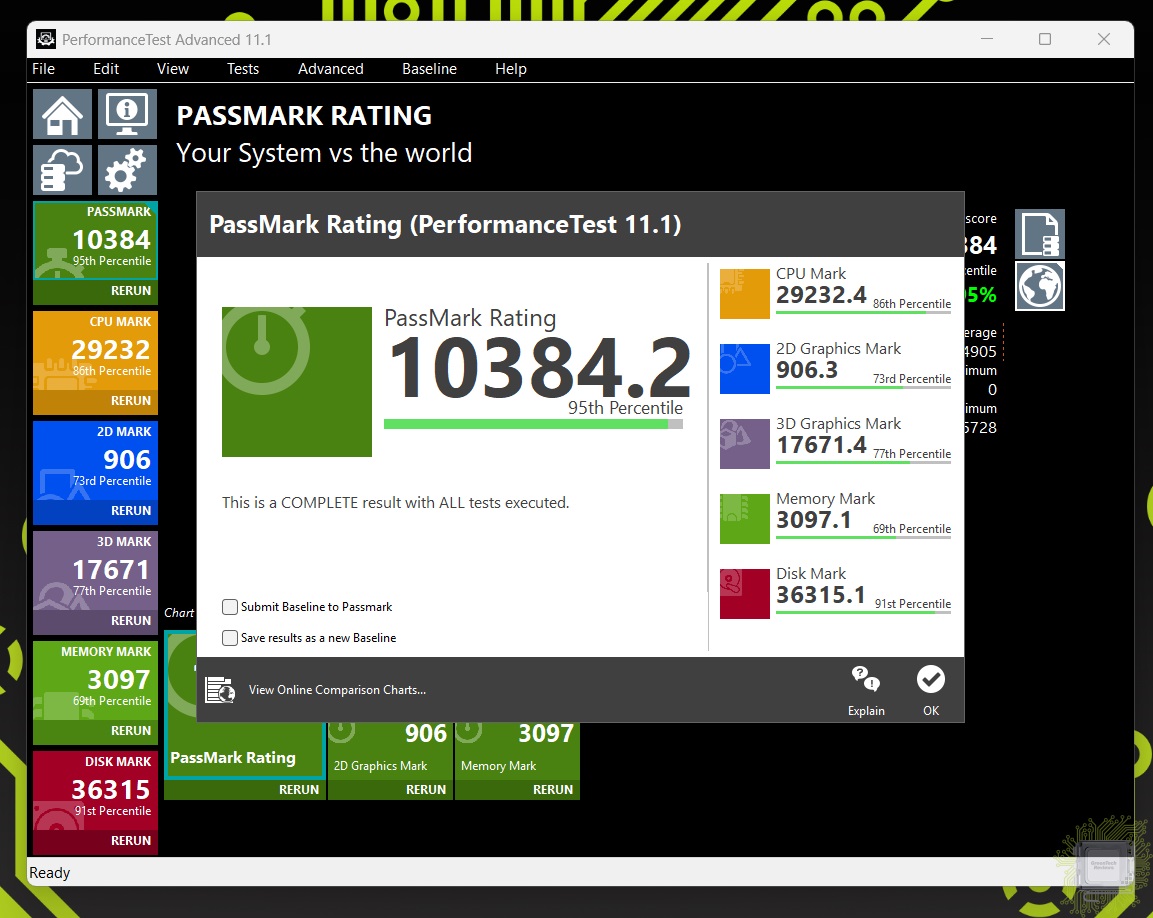The width and height of the screenshot is (1153, 918).
Task: Select the DISK MARK 36315 sidebar tile
Action: point(96,791)
